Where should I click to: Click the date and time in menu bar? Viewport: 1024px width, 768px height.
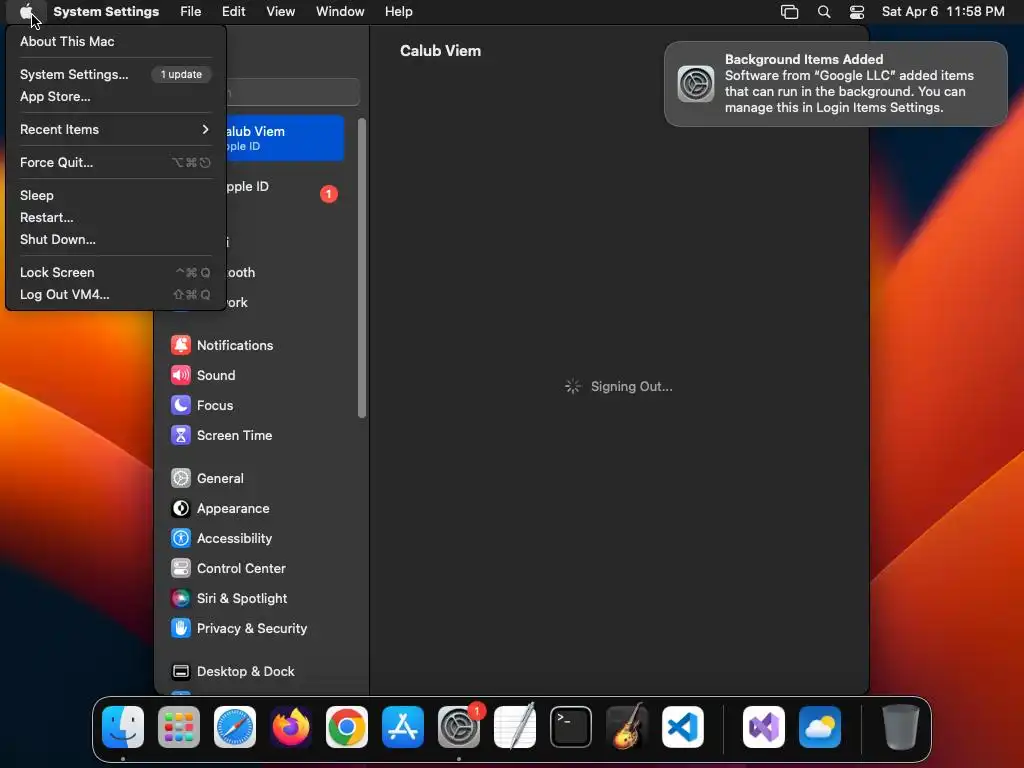tap(943, 12)
